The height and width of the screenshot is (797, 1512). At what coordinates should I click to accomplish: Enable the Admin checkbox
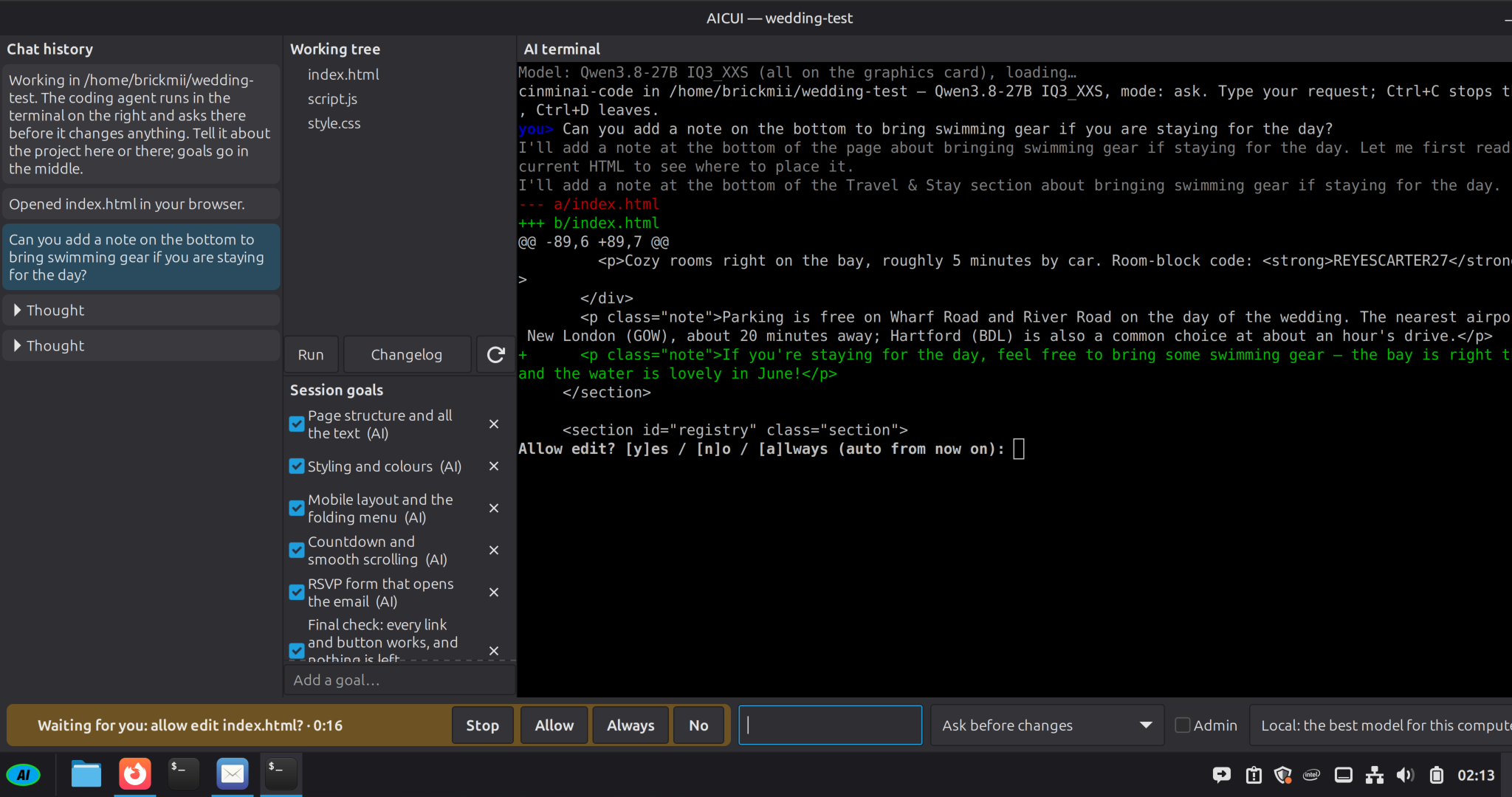(1183, 725)
